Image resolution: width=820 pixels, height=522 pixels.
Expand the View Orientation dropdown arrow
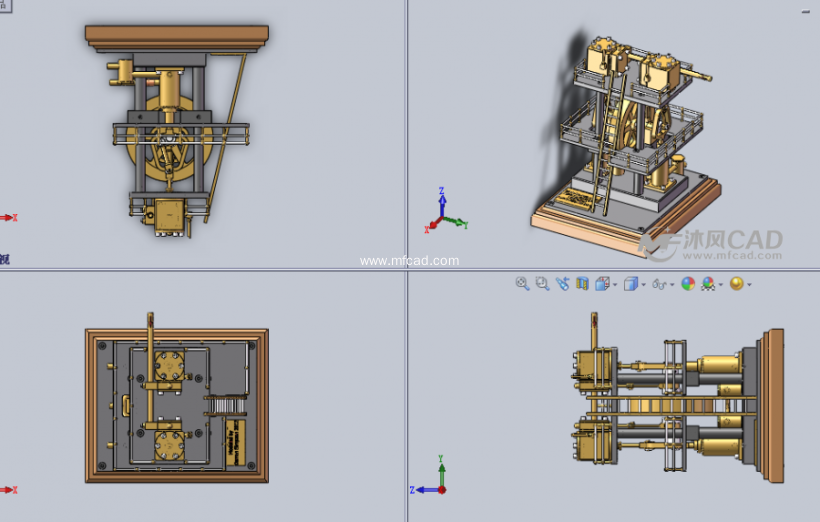click(615, 285)
